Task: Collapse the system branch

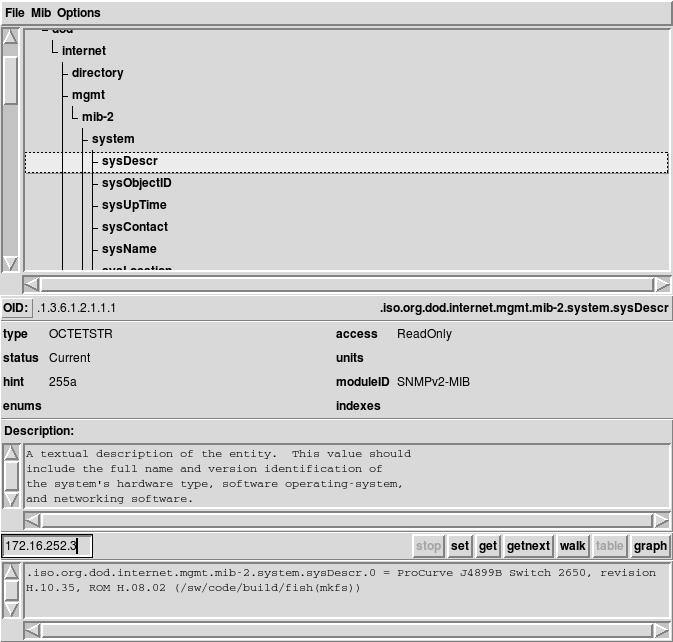Action: pos(112,139)
